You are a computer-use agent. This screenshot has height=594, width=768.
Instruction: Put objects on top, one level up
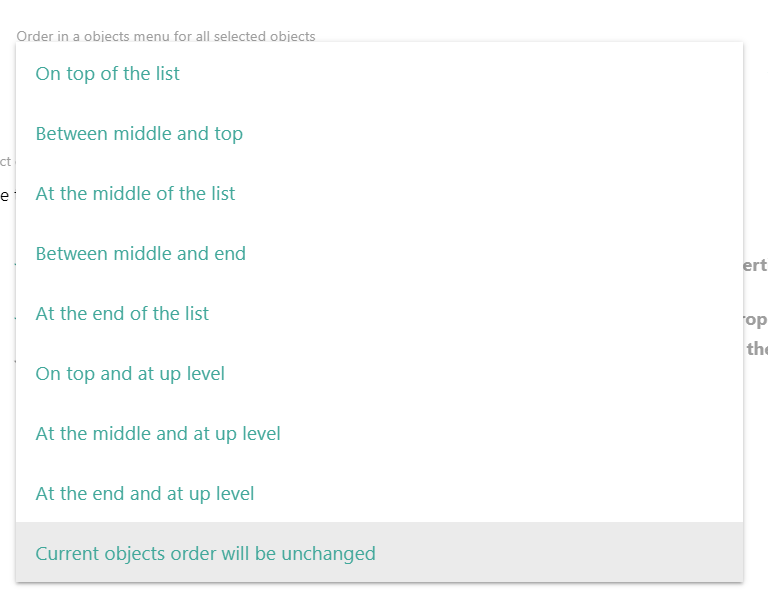130,373
